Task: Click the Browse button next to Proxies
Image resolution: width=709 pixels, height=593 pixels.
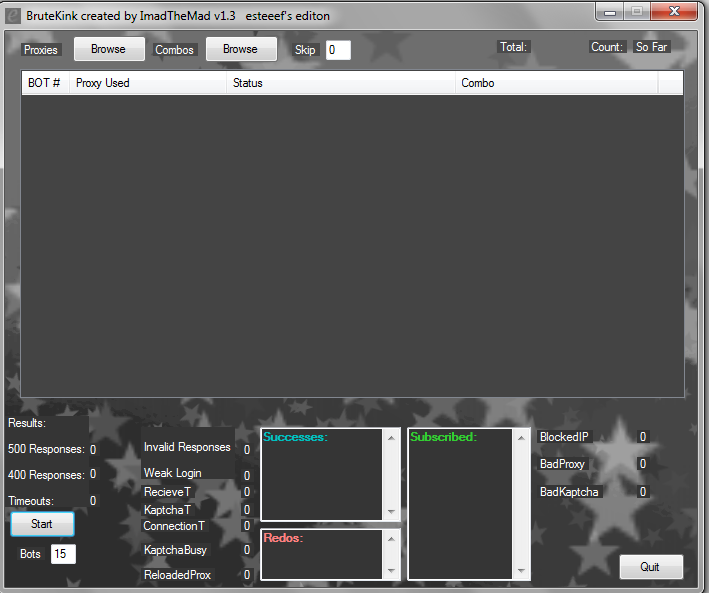Action: 109,49
